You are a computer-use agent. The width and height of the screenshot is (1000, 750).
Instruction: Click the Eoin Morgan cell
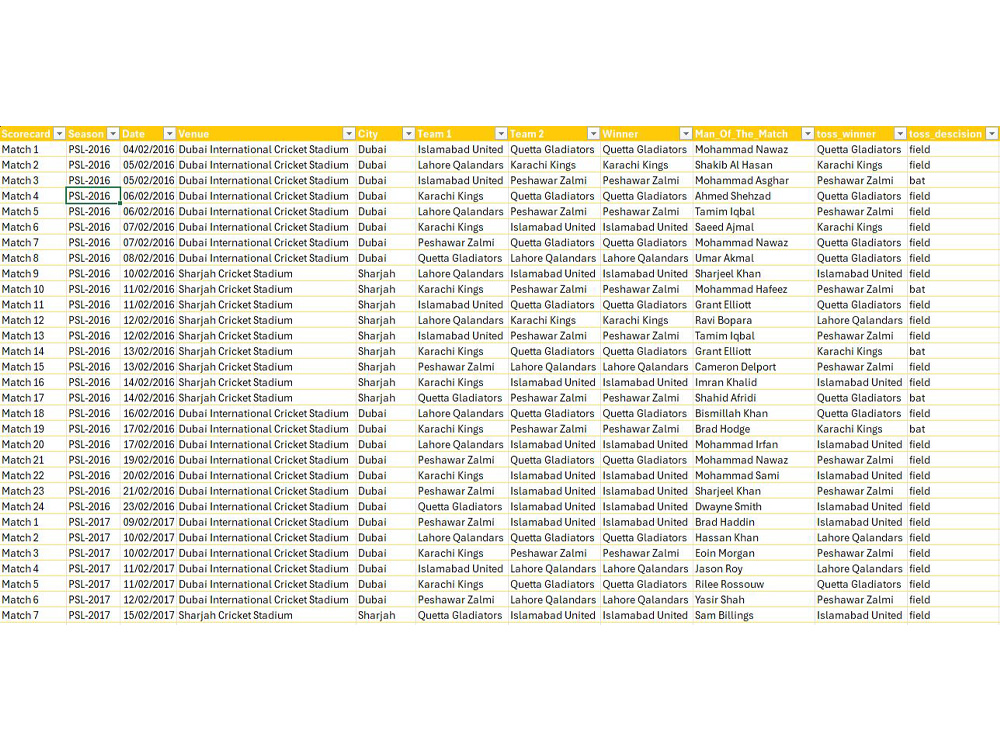pos(753,553)
